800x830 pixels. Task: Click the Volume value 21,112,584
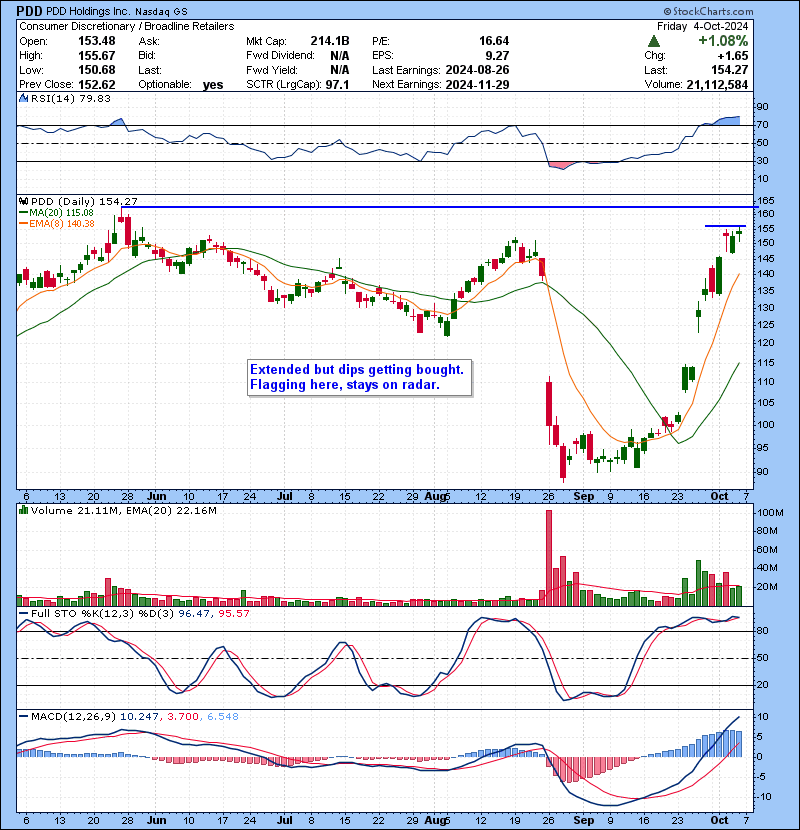click(717, 84)
